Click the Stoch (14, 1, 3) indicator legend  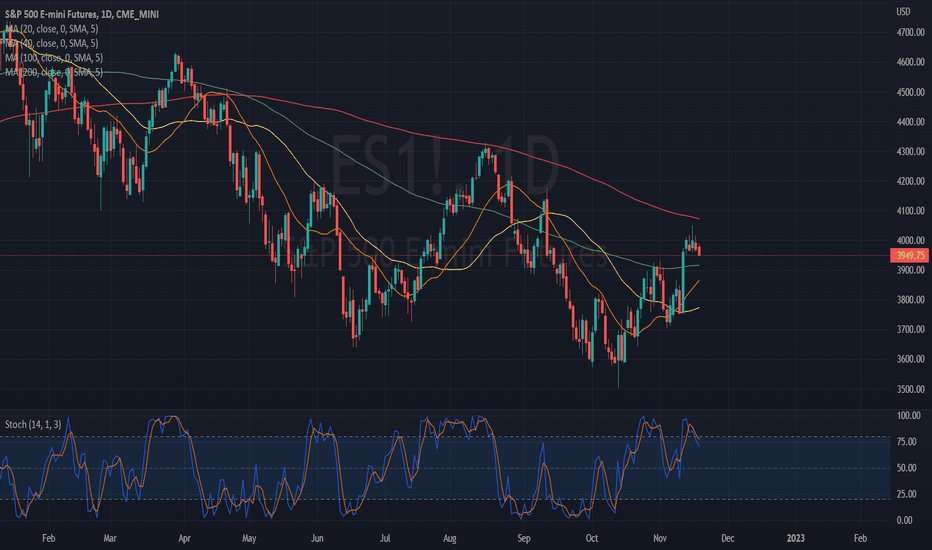[x=33, y=425]
